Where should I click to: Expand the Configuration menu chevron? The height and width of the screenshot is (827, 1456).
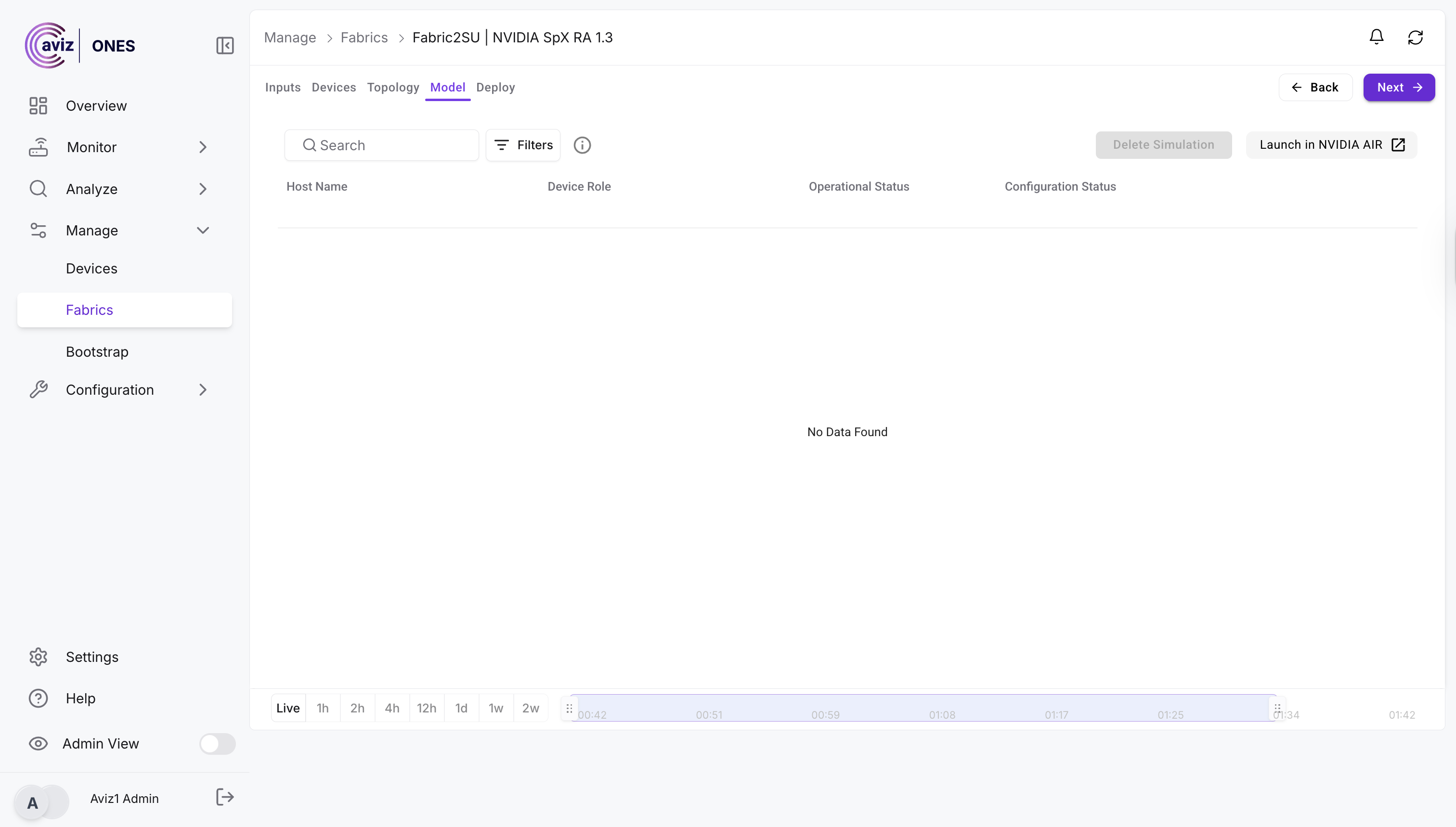pyautogui.click(x=203, y=389)
